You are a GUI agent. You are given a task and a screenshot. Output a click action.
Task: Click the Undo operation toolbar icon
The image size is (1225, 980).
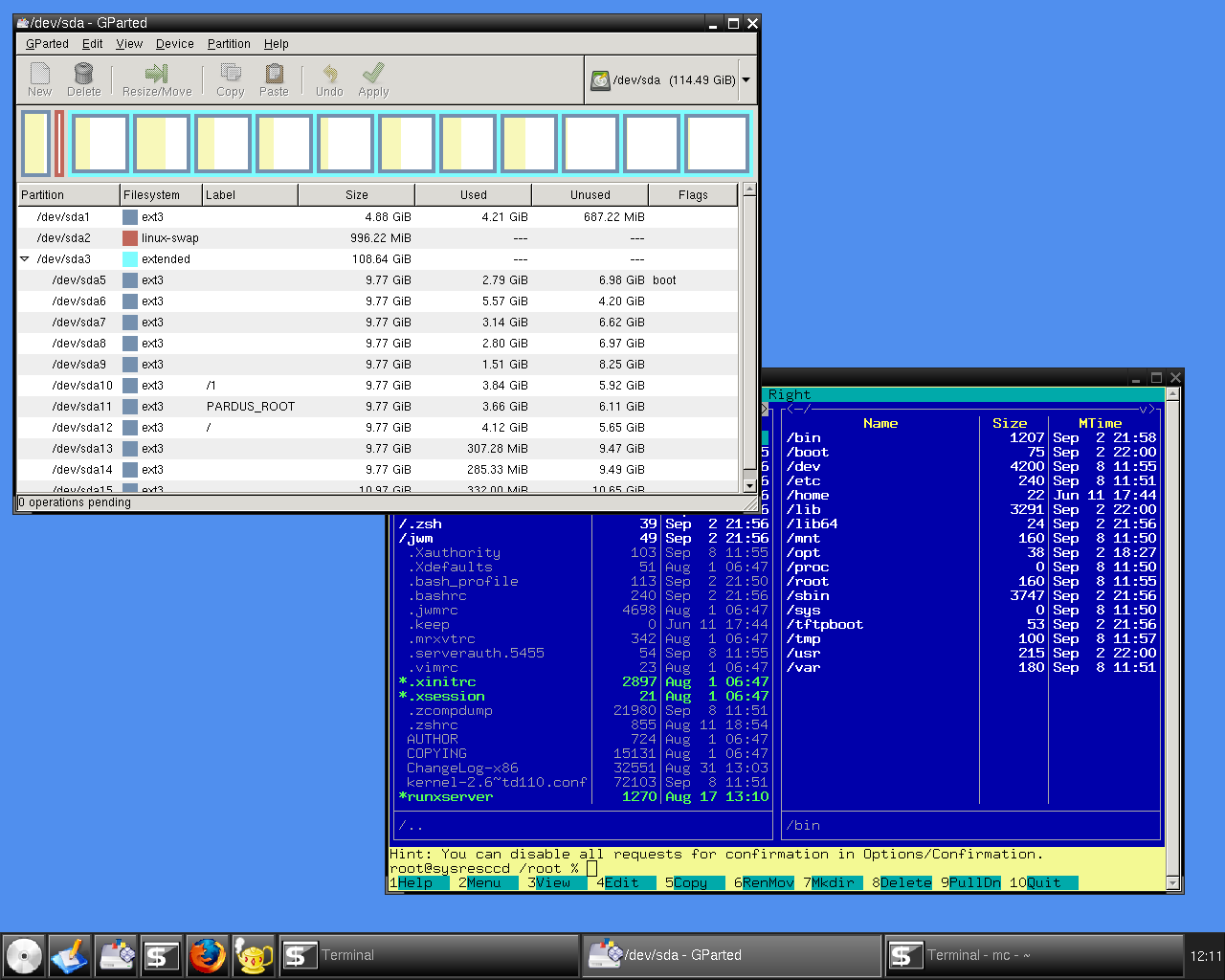329,79
